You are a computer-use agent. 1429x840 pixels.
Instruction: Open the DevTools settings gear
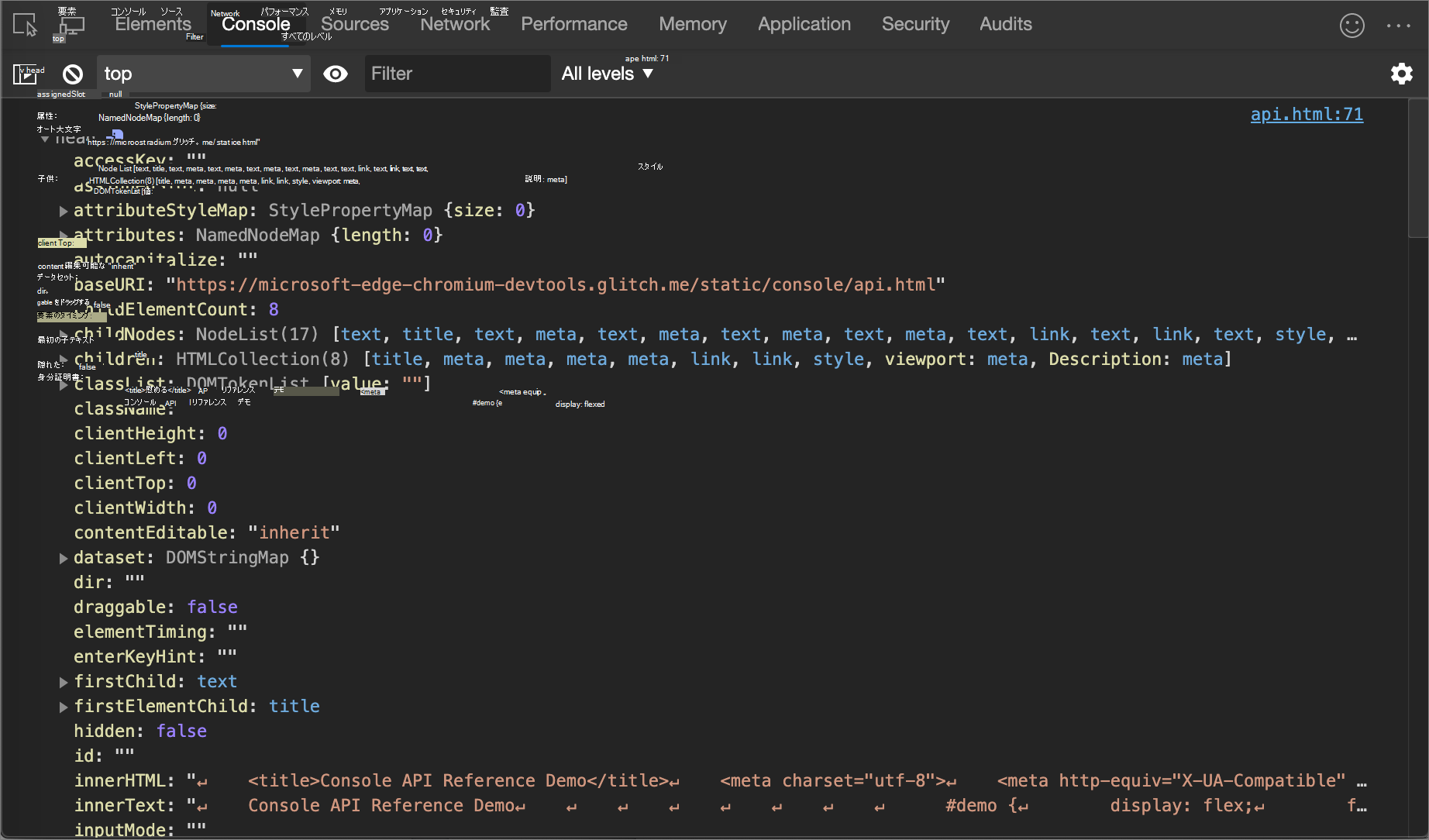point(1401,74)
